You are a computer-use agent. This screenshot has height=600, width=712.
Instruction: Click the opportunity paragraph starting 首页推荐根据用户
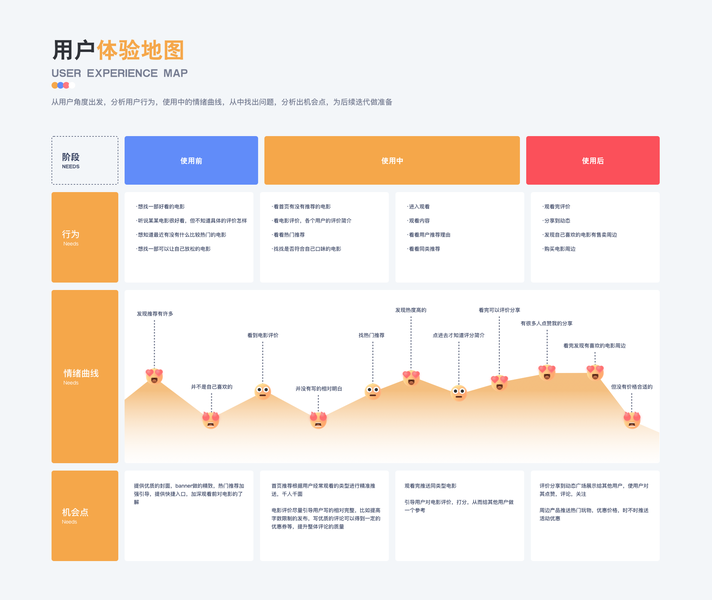point(324,490)
